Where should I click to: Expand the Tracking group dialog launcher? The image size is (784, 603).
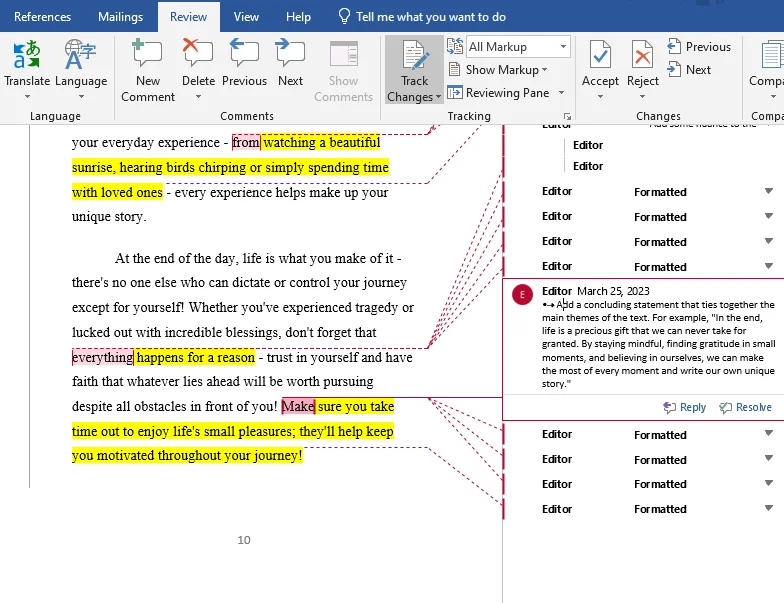pyautogui.click(x=565, y=116)
